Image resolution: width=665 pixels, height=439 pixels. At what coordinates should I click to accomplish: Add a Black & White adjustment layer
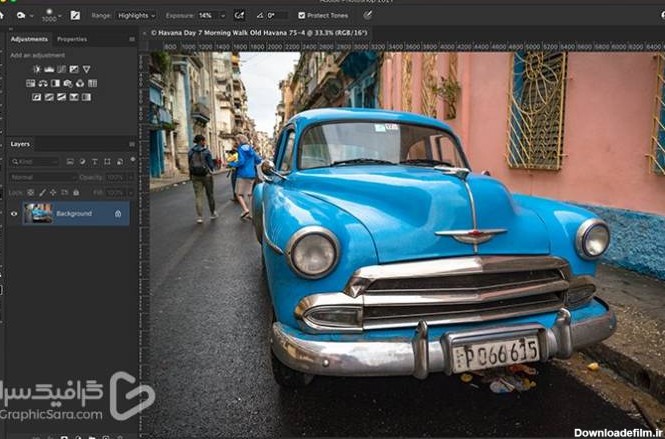(x=55, y=84)
